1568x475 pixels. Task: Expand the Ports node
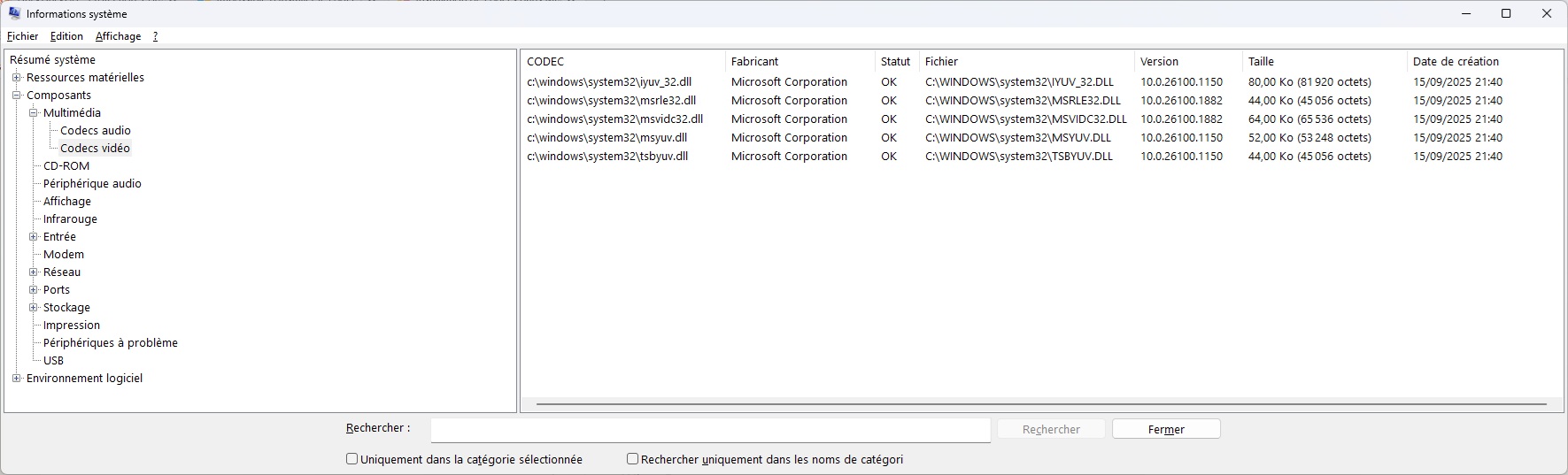pos(34,289)
